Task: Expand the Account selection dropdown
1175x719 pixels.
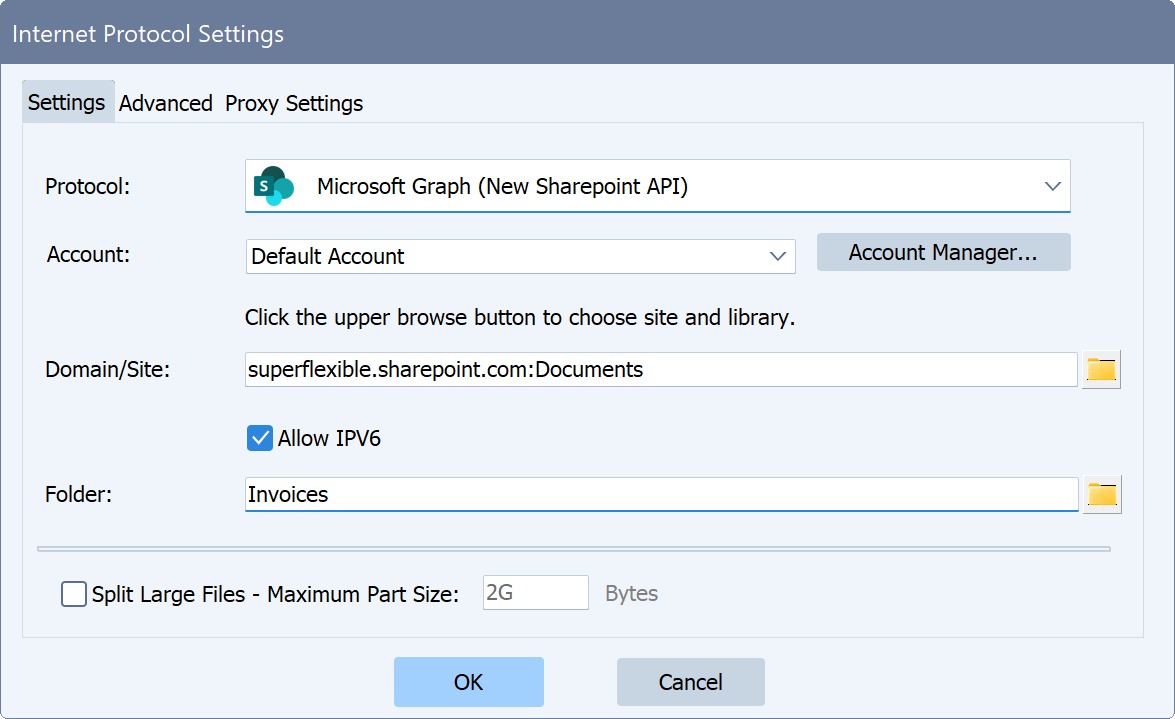Action: (x=778, y=256)
